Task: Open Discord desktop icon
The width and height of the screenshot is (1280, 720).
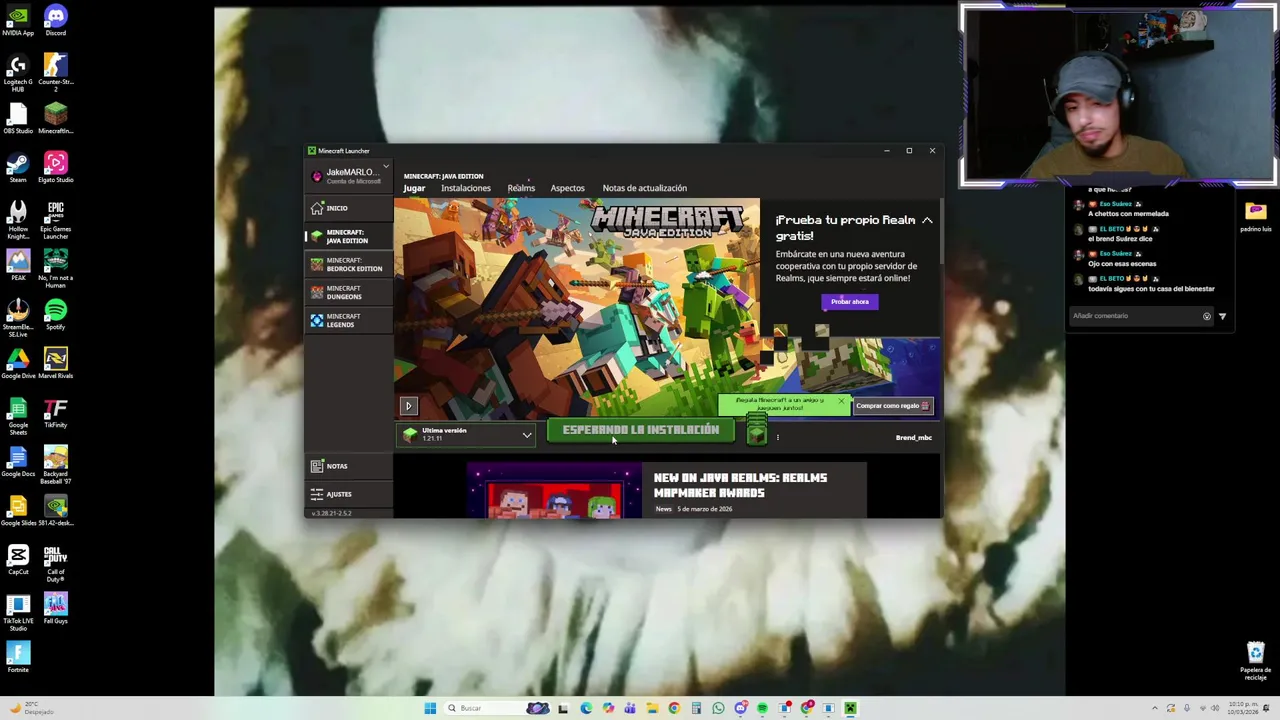Action: click(x=55, y=20)
